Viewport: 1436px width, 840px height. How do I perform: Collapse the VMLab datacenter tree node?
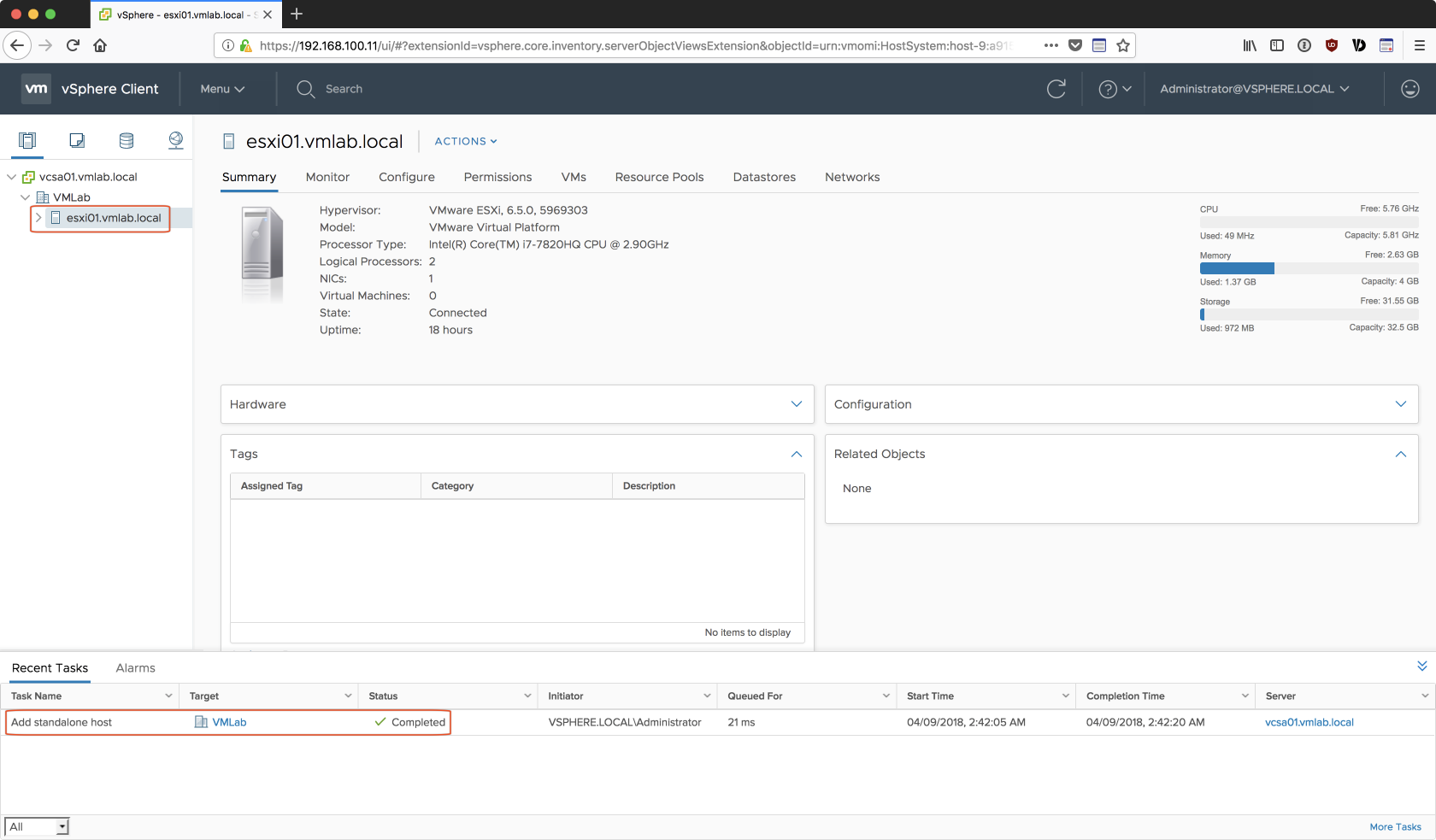[26, 197]
